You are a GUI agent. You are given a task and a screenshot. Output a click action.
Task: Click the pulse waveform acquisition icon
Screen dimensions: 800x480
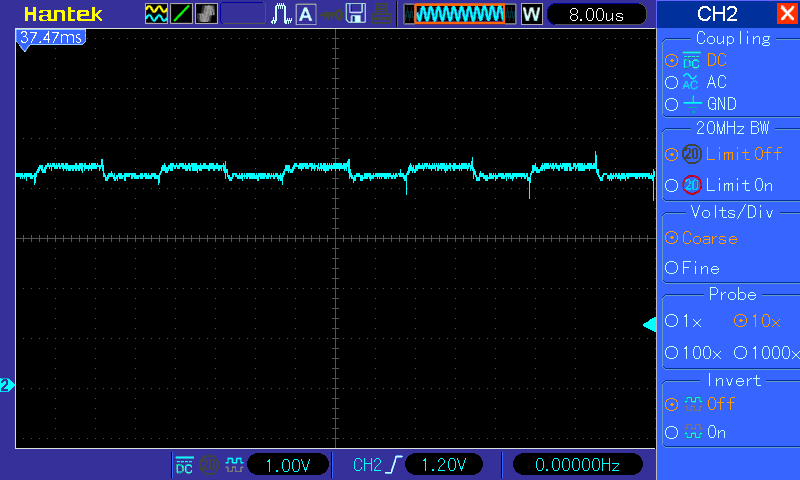coord(281,14)
